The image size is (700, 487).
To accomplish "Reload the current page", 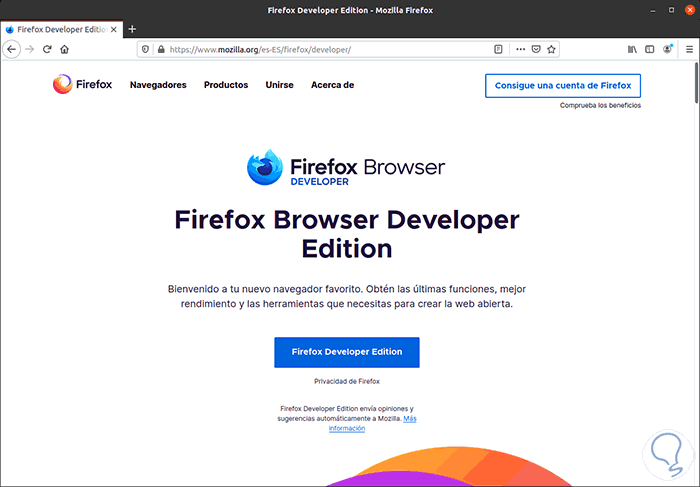I will pos(47,49).
